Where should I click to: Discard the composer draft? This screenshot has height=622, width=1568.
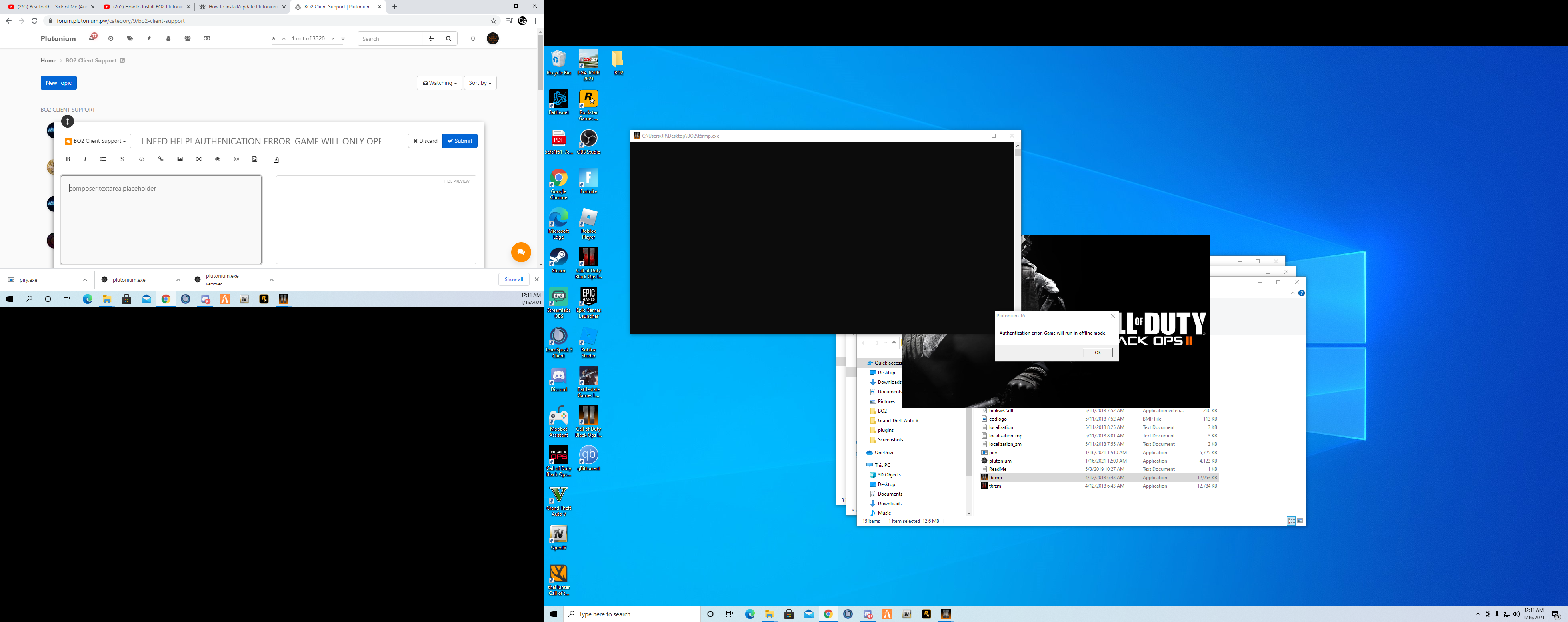(425, 140)
